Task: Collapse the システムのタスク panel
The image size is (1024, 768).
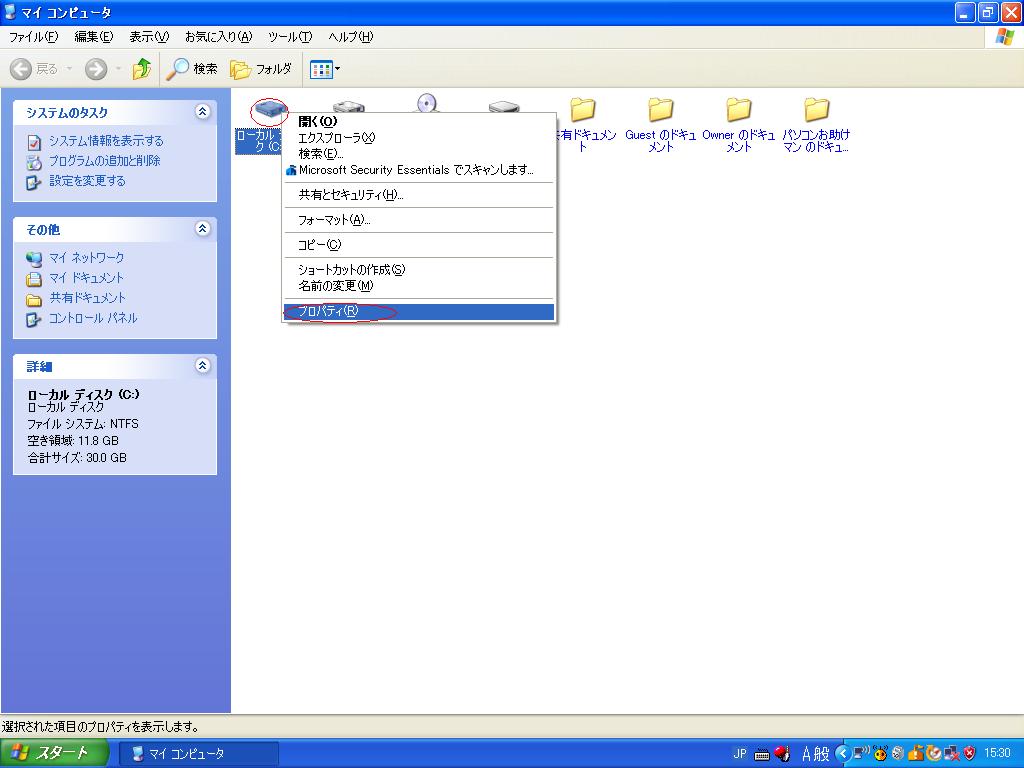Action: (x=202, y=112)
